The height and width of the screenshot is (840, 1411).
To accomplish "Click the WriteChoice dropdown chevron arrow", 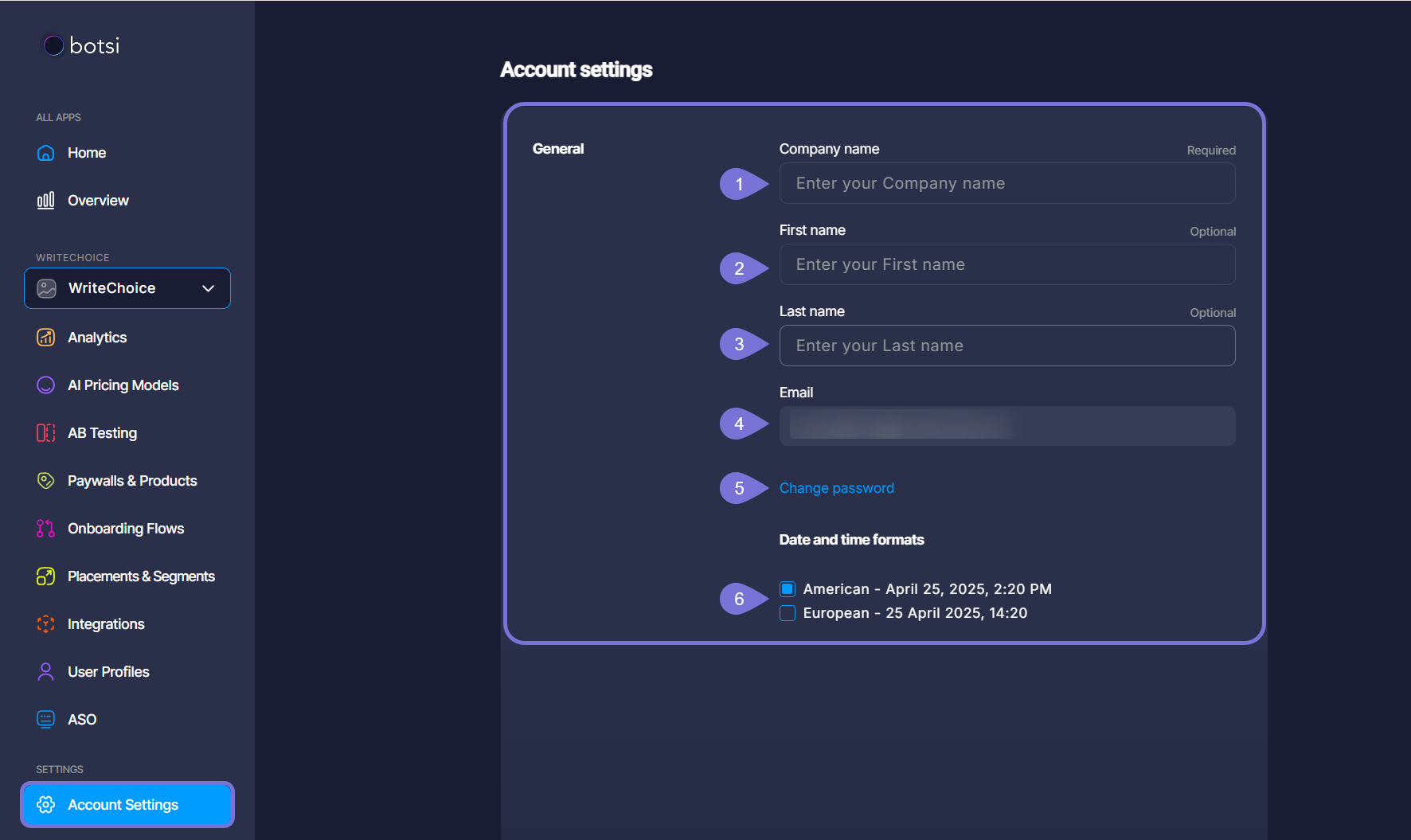I will point(209,288).
